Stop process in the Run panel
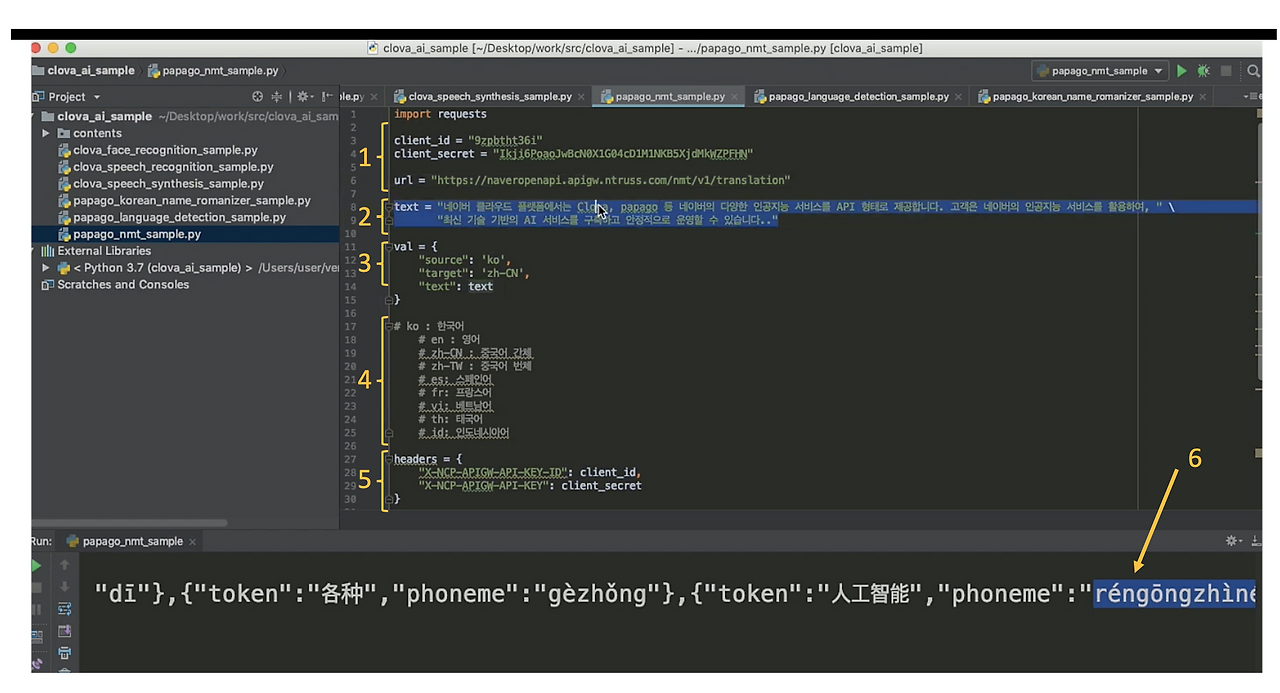 [x=38, y=587]
